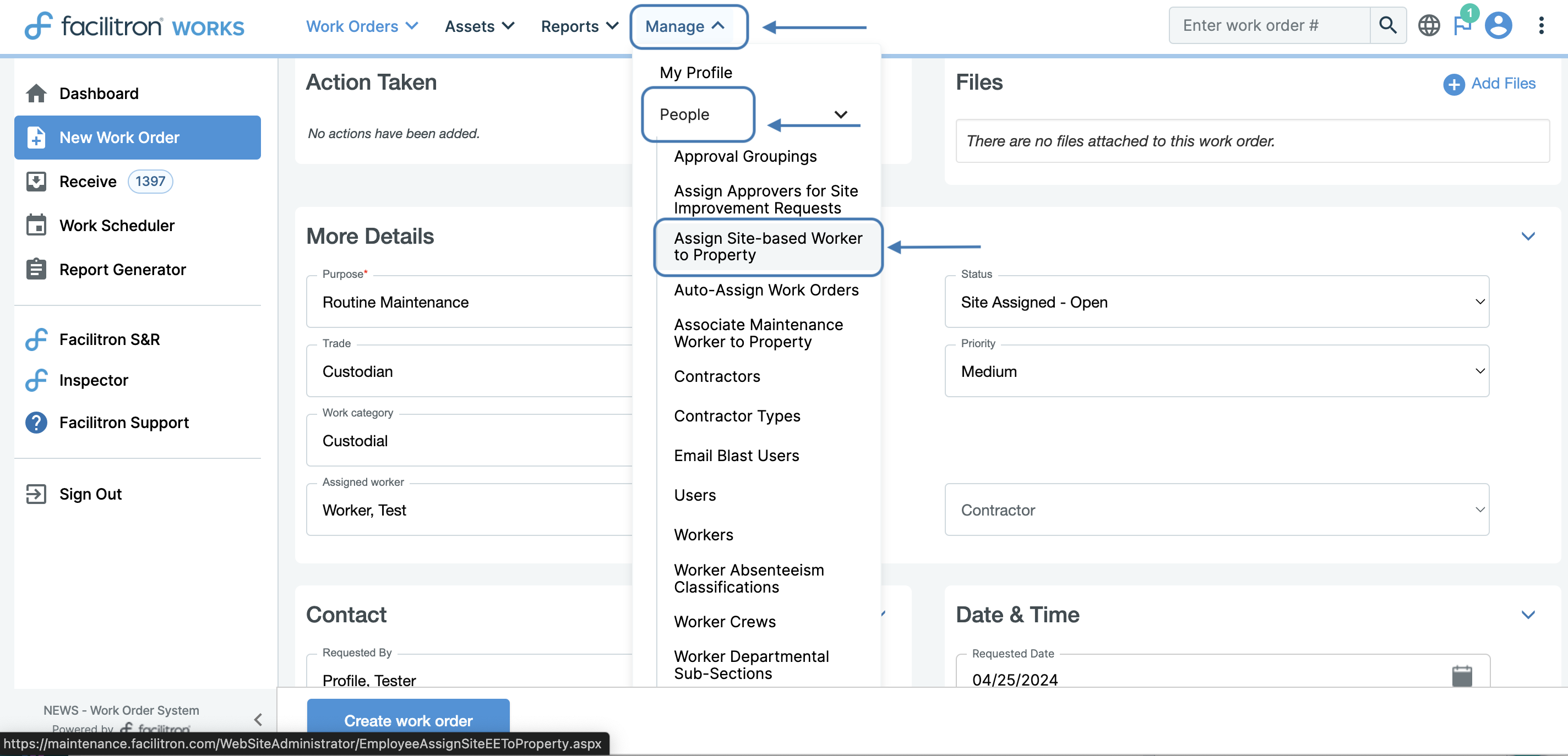Select Assign Site-based Worker to Property
The width and height of the screenshot is (1568, 756).
tap(767, 246)
